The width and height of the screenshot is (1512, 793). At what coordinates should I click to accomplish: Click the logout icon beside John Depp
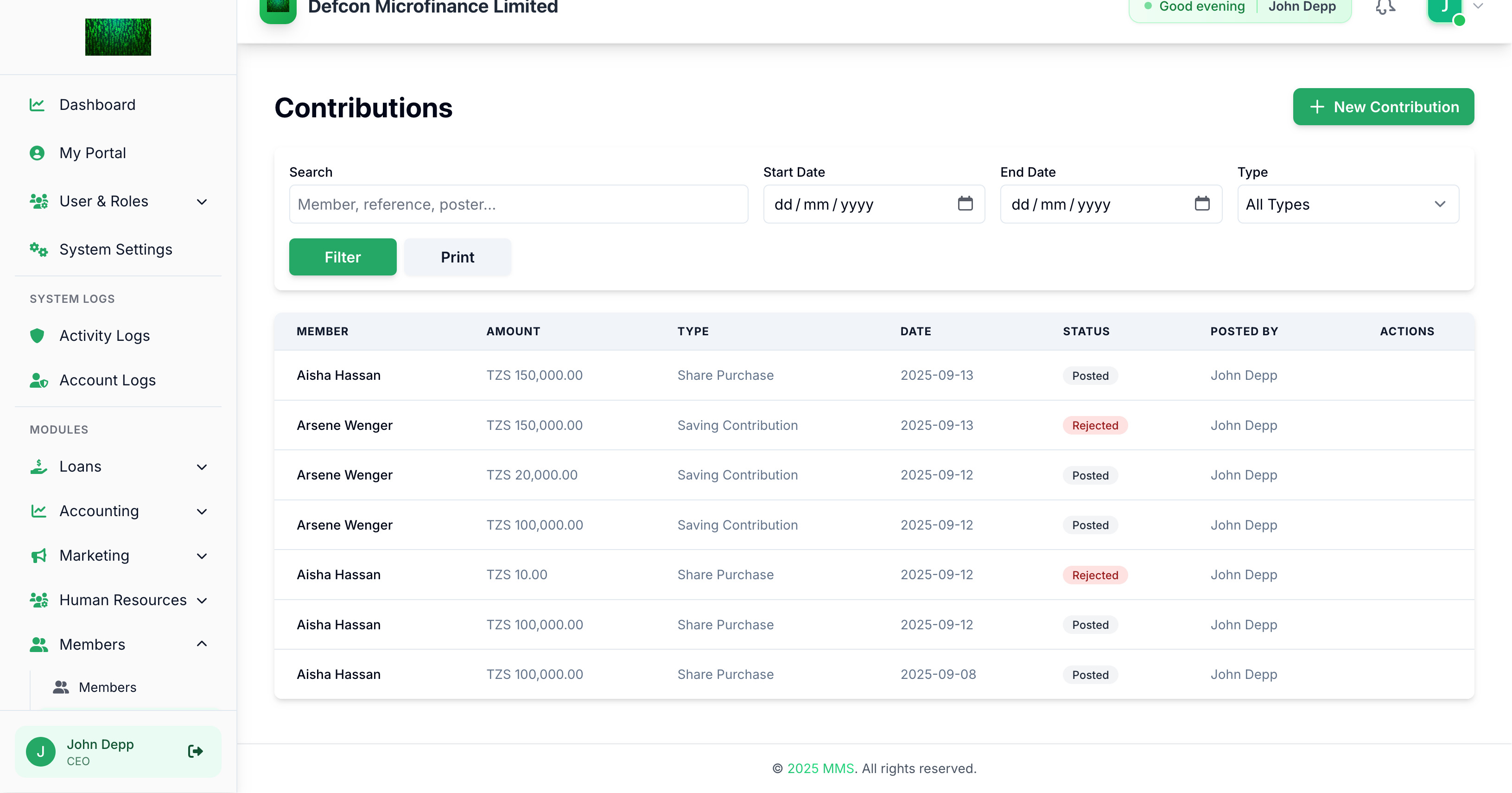click(x=196, y=751)
